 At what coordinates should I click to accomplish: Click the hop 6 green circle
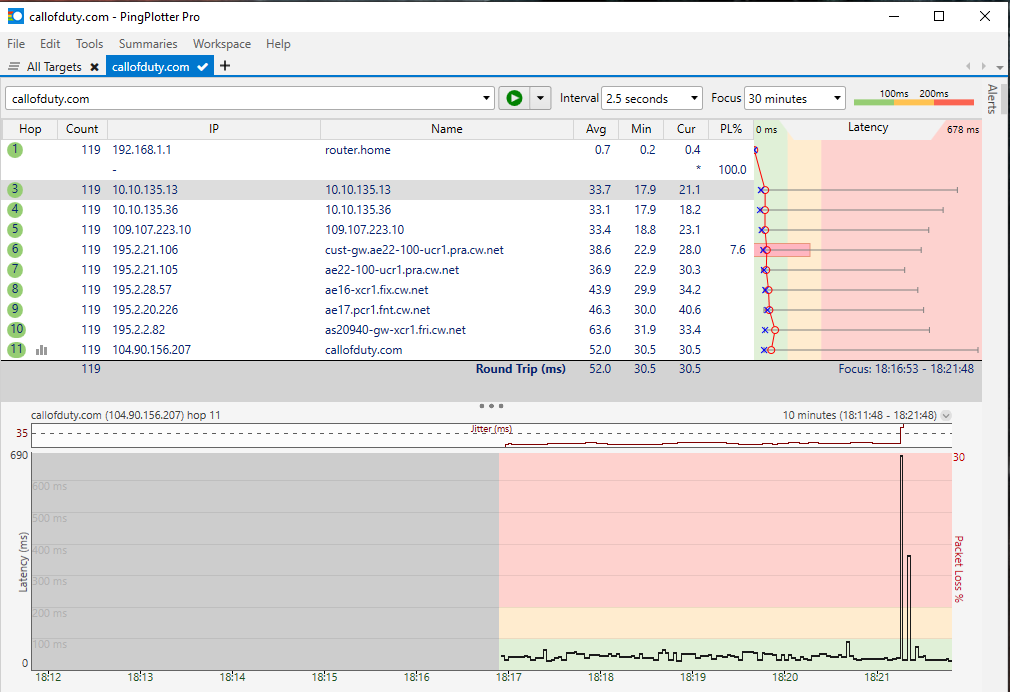pyautogui.click(x=15, y=250)
